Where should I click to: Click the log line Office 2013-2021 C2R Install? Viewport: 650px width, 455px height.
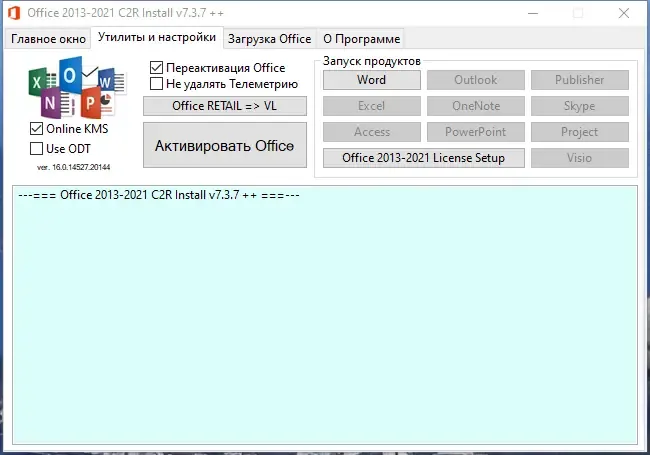159,195
